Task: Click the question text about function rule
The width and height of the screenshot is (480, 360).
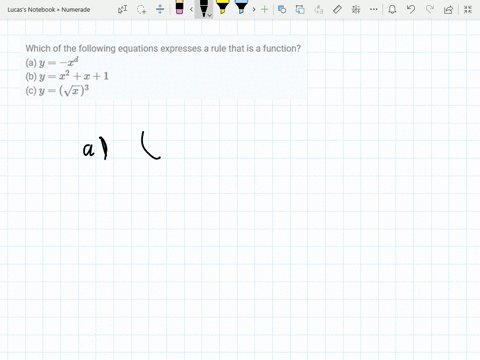Action: [163, 49]
